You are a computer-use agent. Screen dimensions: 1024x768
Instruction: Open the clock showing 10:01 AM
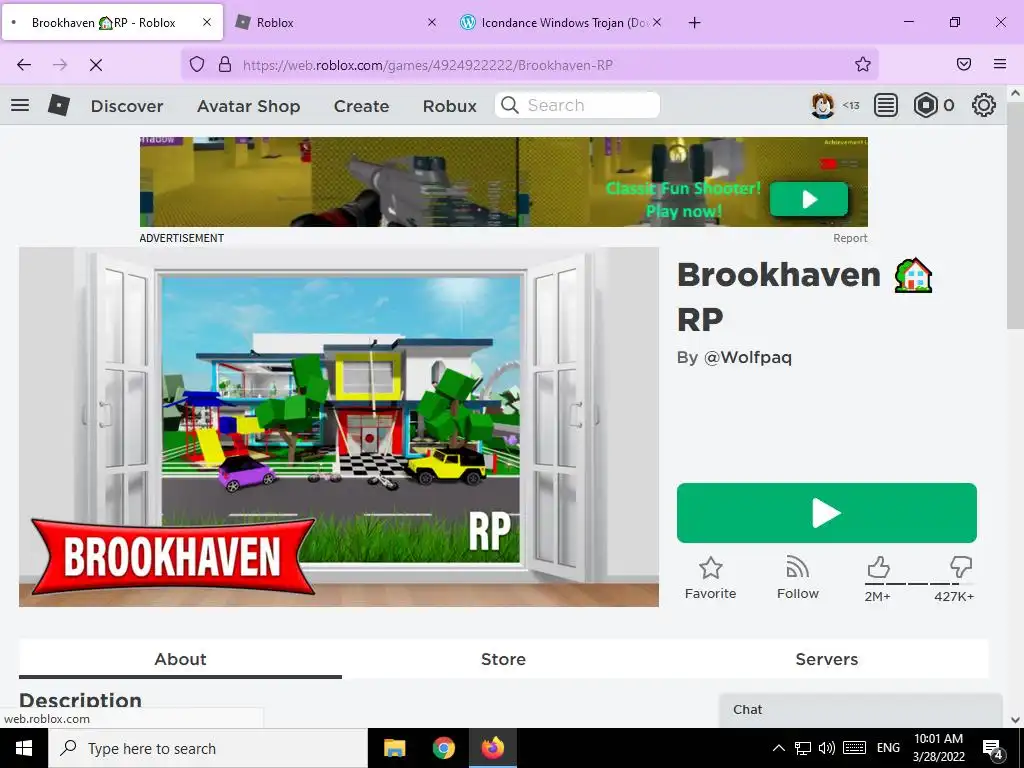point(938,748)
